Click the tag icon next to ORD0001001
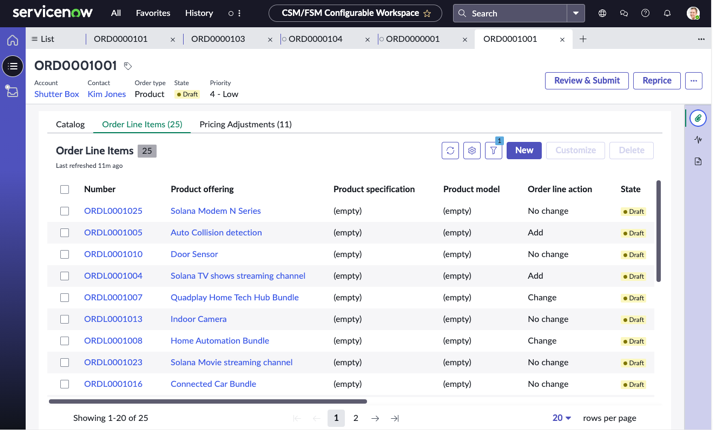The image size is (713, 430). pos(128,66)
